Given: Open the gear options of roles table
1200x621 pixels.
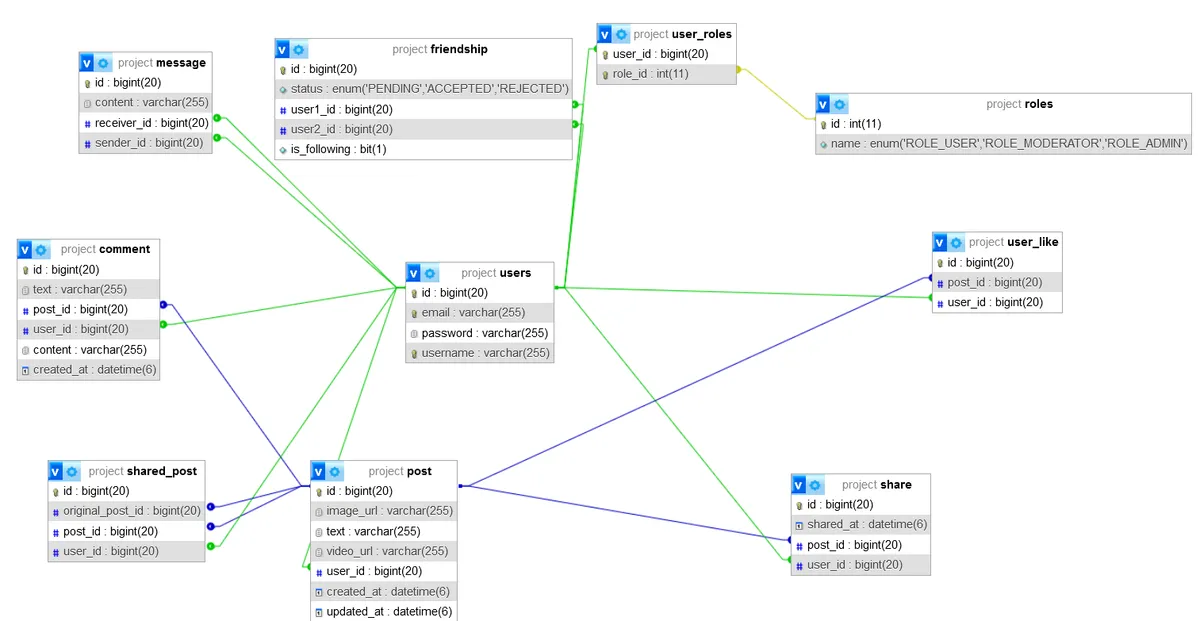Looking at the screenshot, I should pyautogui.click(x=840, y=104).
